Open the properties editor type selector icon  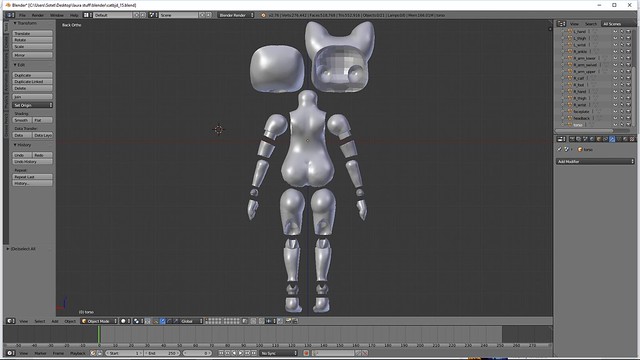click(x=562, y=139)
